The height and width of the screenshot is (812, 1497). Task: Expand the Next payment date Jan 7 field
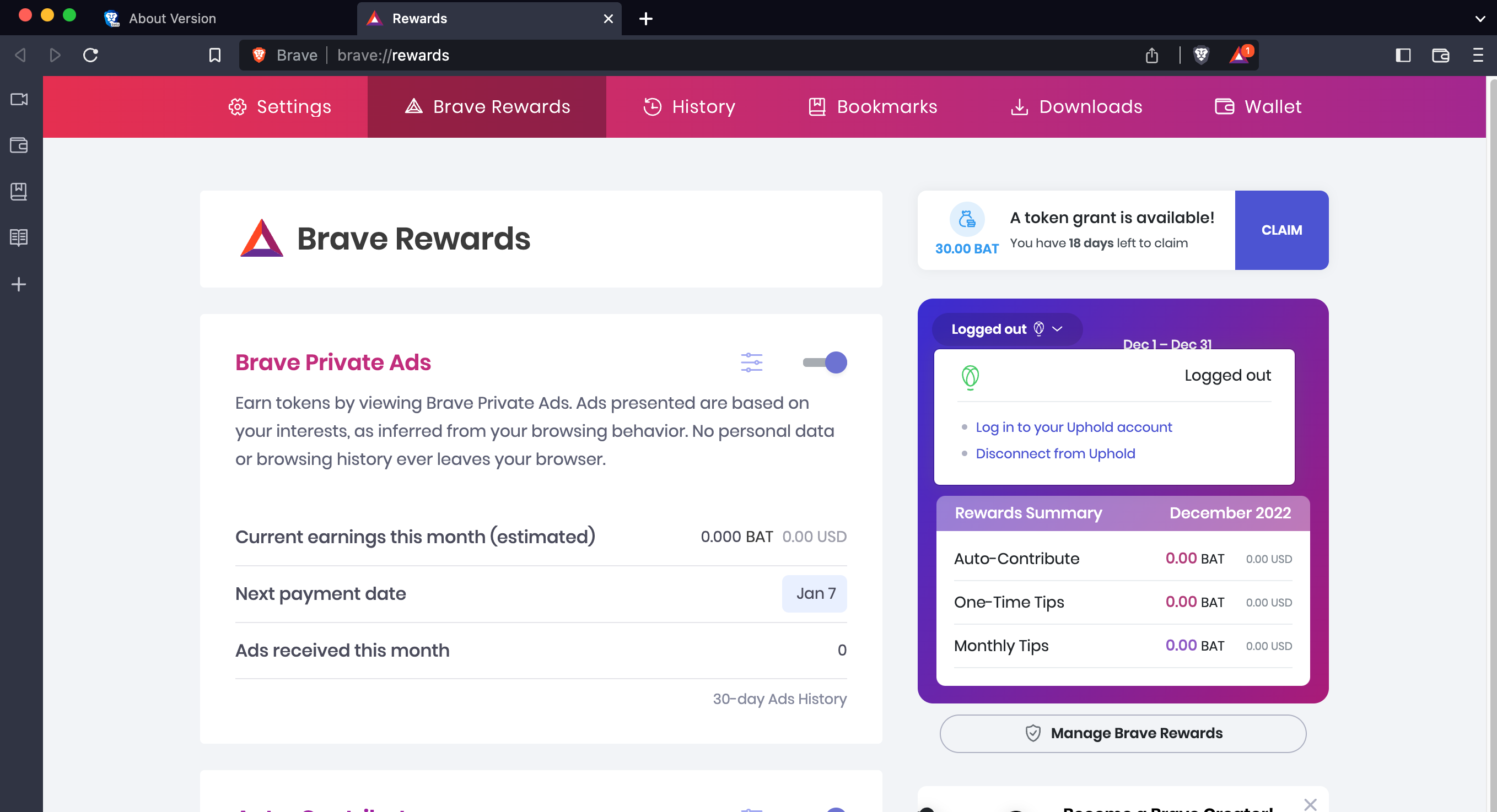[815, 593]
